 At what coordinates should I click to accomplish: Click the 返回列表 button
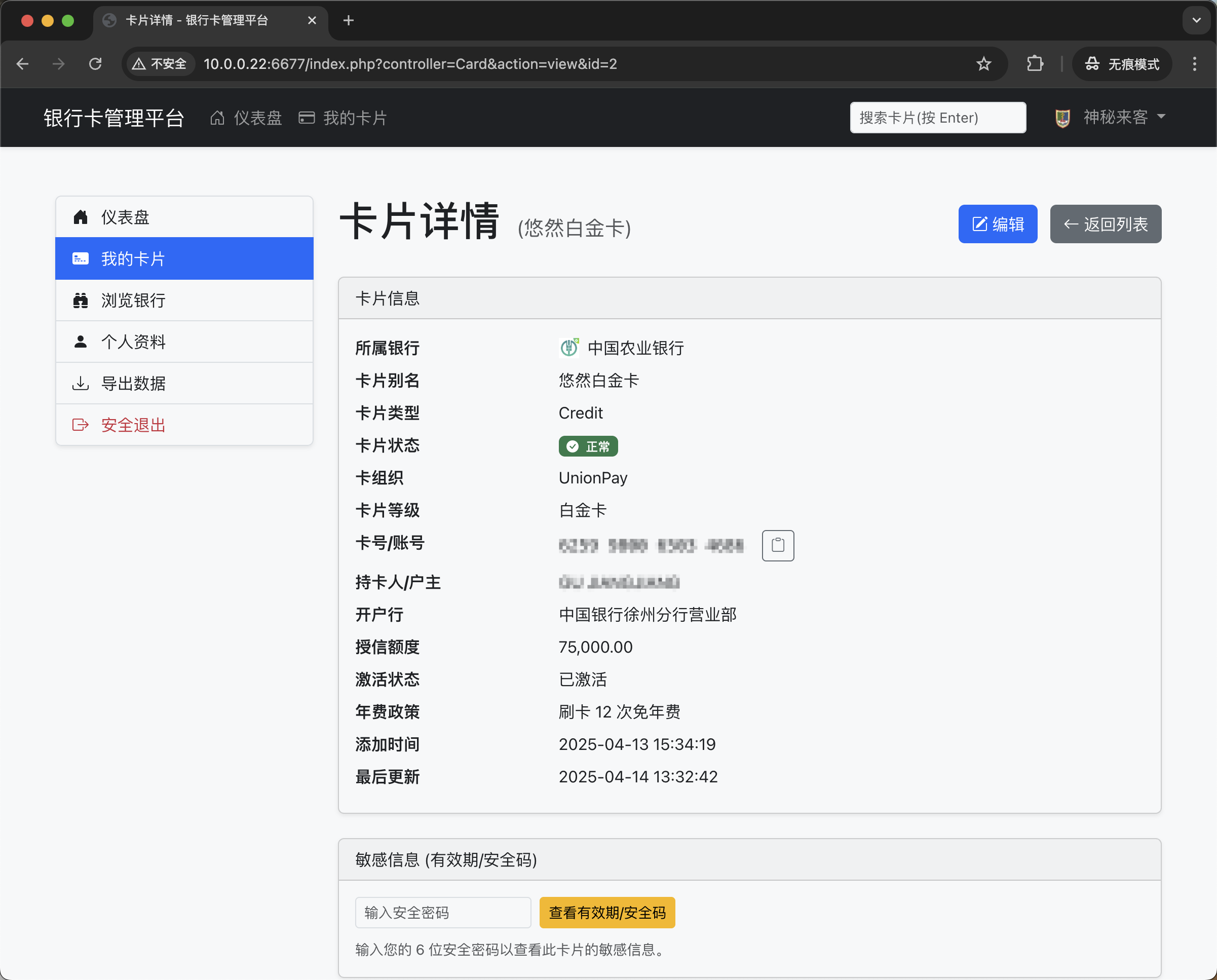point(1105,224)
